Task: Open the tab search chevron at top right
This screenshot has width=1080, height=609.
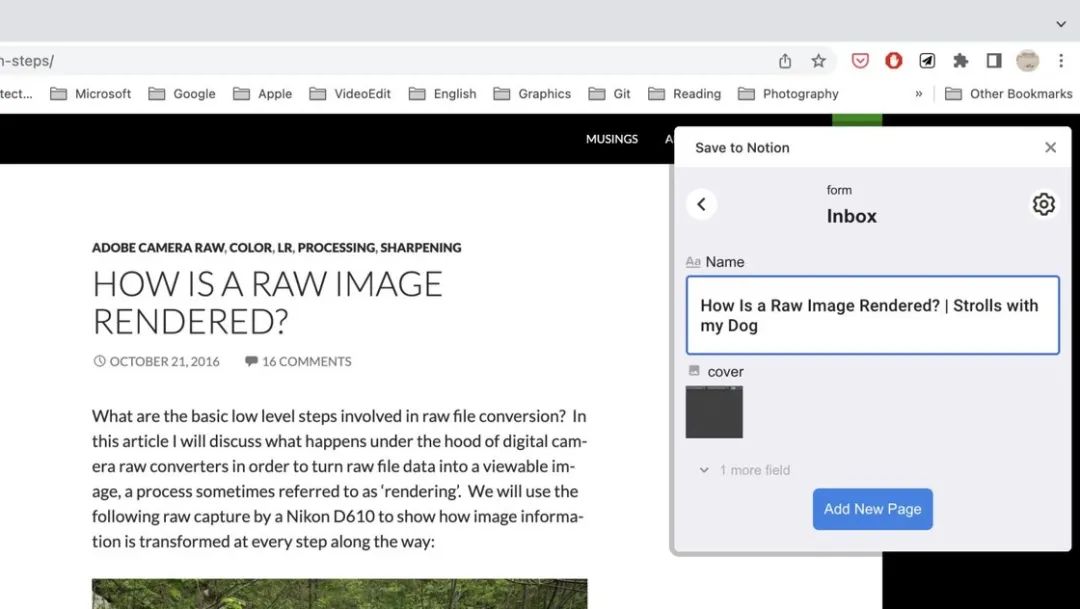Action: [1061, 23]
